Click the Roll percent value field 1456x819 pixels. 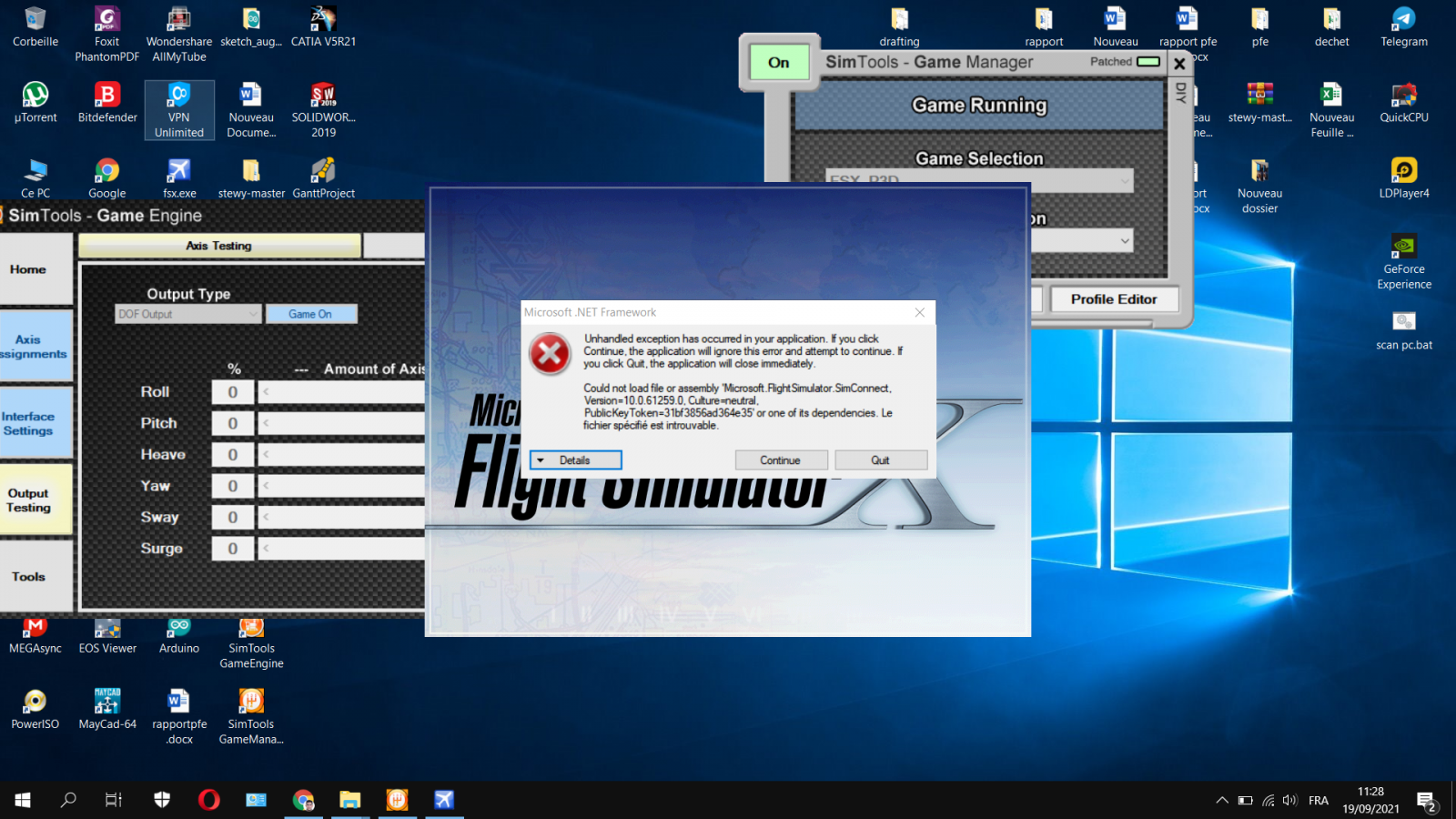233,392
